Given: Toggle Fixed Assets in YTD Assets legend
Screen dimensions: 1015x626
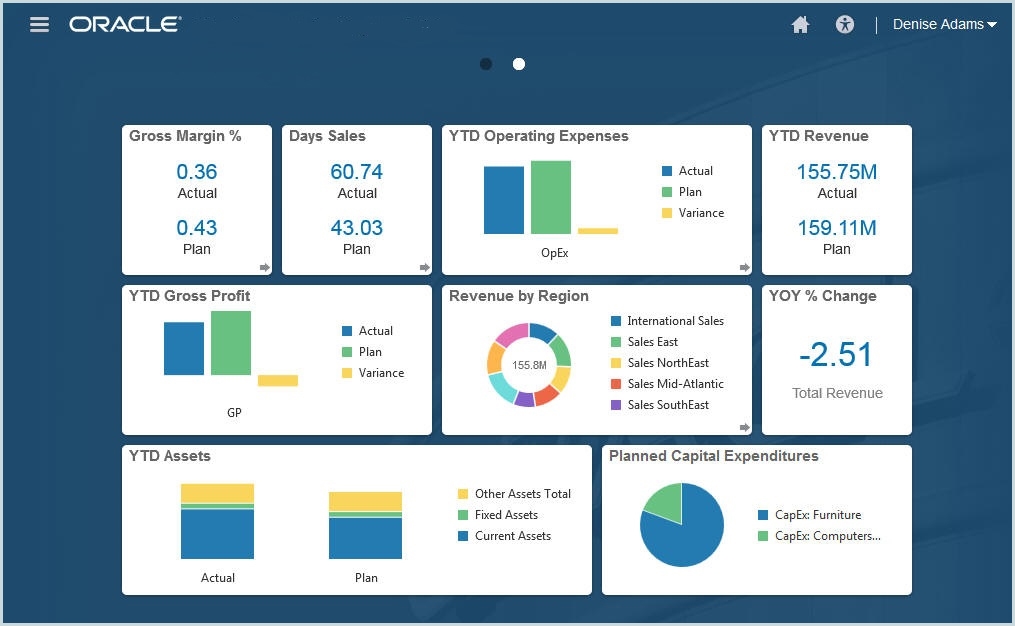Looking at the screenshot, I should 505,515.
